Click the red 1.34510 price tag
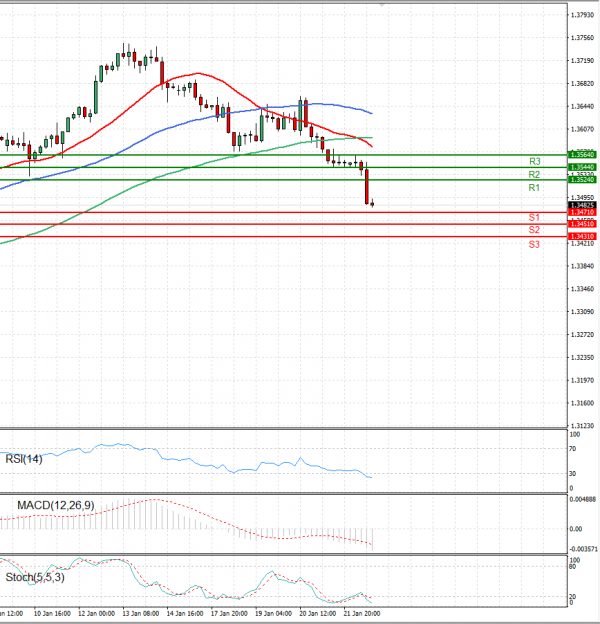 [x=582, y=224]
